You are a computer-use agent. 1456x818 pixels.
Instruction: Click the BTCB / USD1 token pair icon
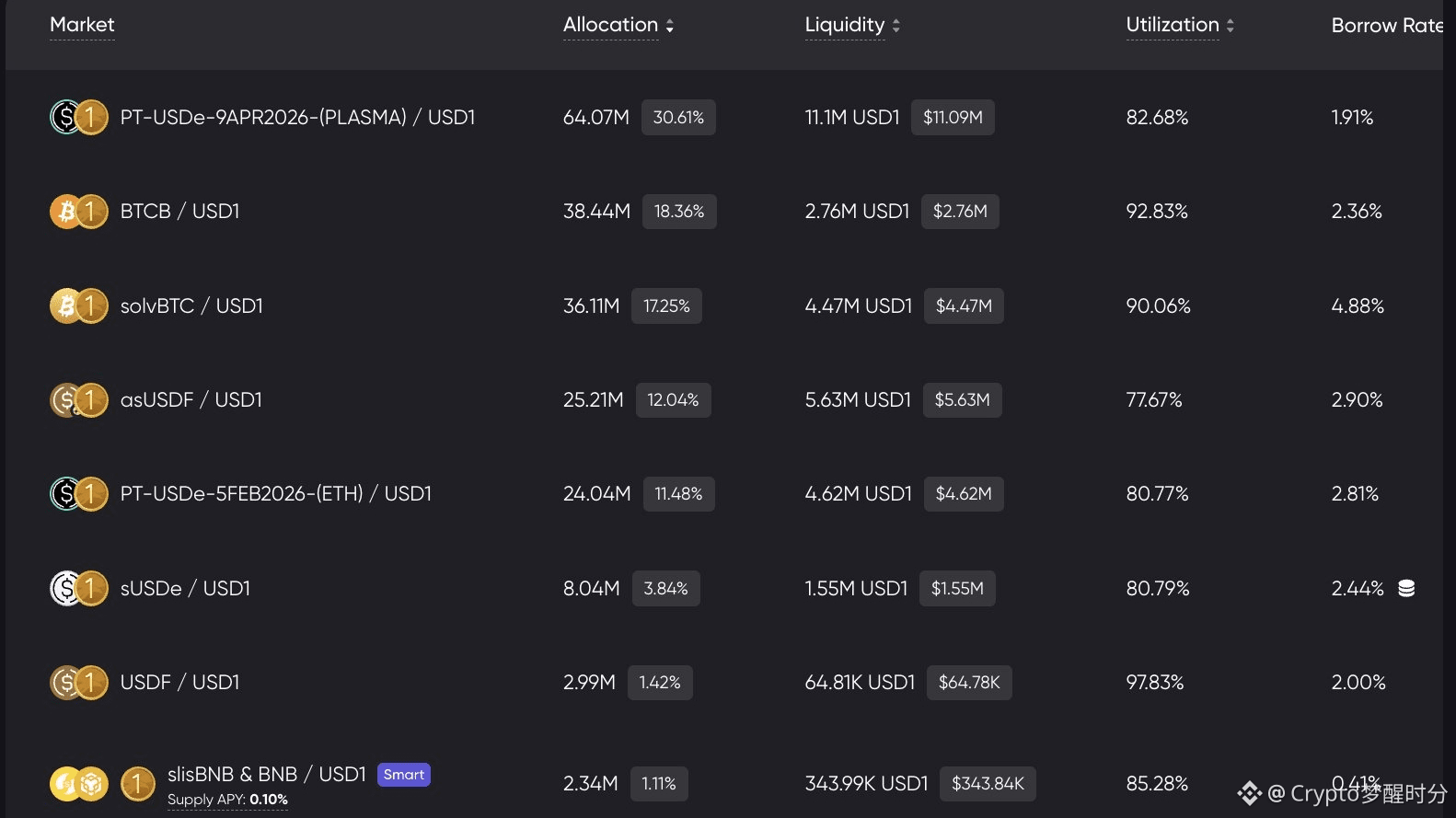(x=78, y=212)
